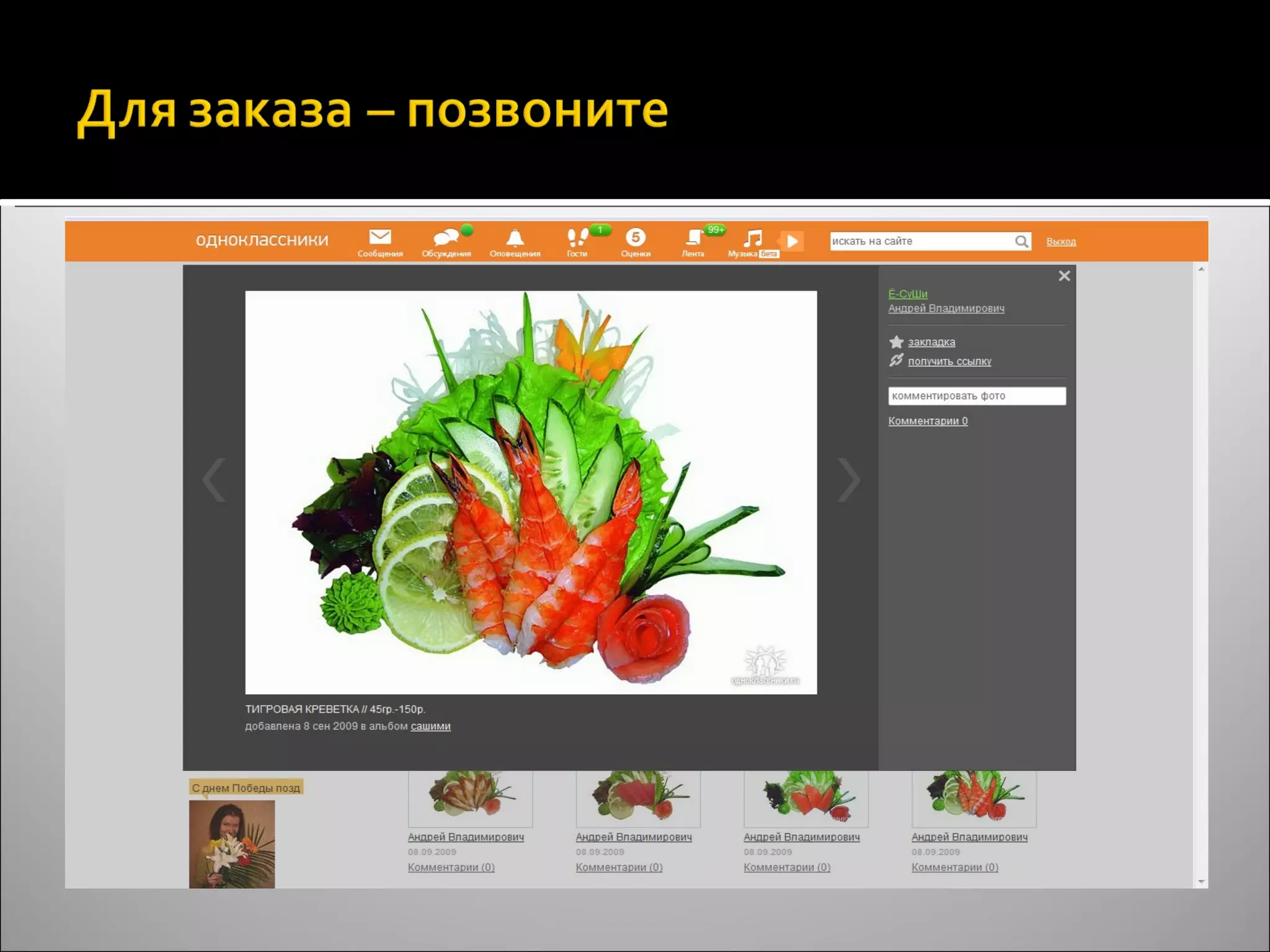1270x952 pixels.
Task: Click the page scrollbar down arrow
Action: pyautogui.click(x=1201, y=881)
